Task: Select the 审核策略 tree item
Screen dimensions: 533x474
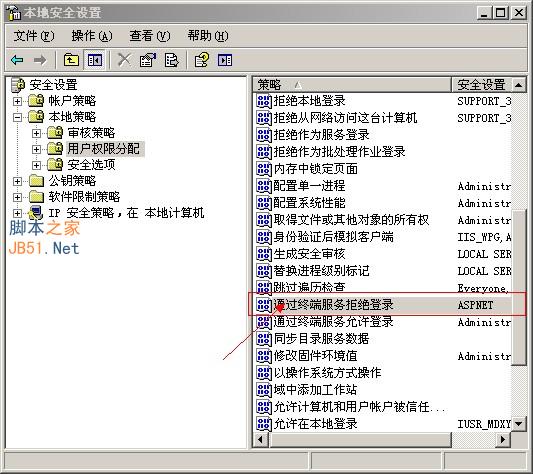Action: tap(91, 133)
